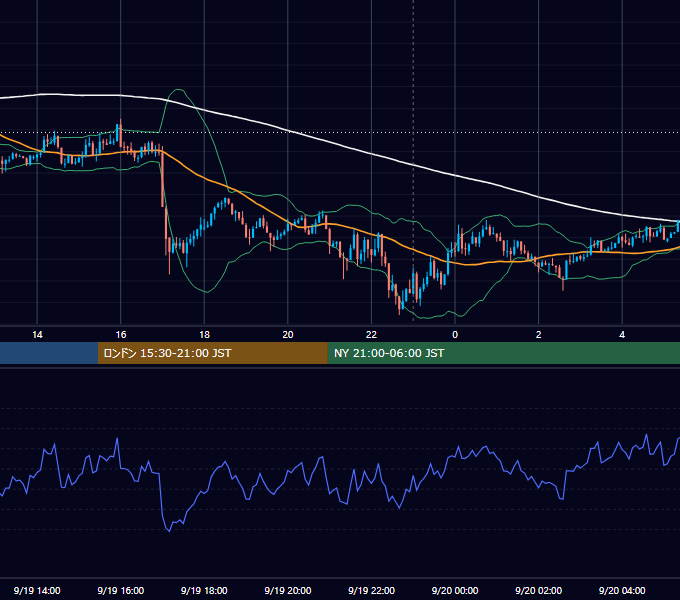Select the 2 hour label on price chart axis

click(539, 335)
